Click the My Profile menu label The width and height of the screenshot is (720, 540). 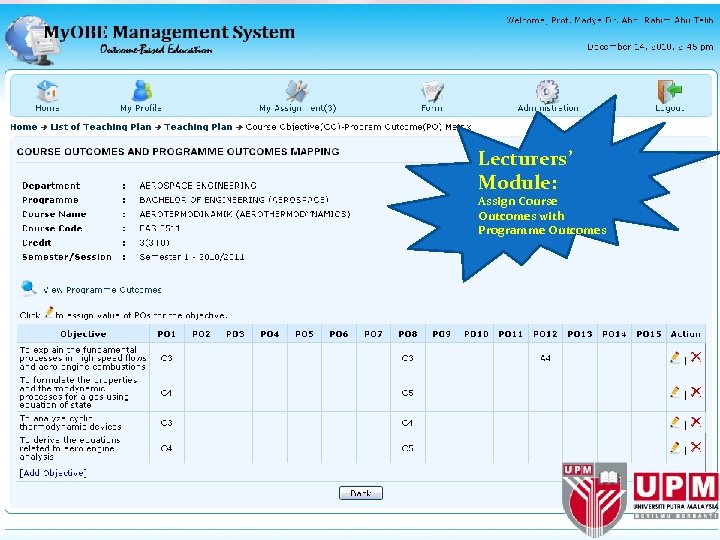141,108
